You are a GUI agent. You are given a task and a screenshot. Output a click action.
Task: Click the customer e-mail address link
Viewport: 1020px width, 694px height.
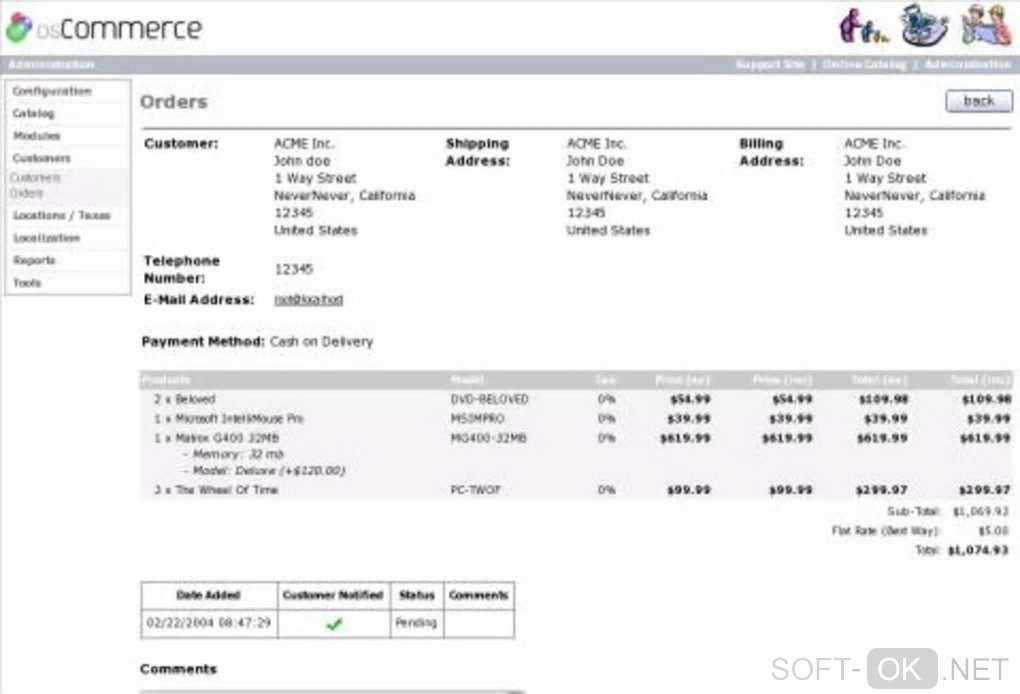coord(308,300)
